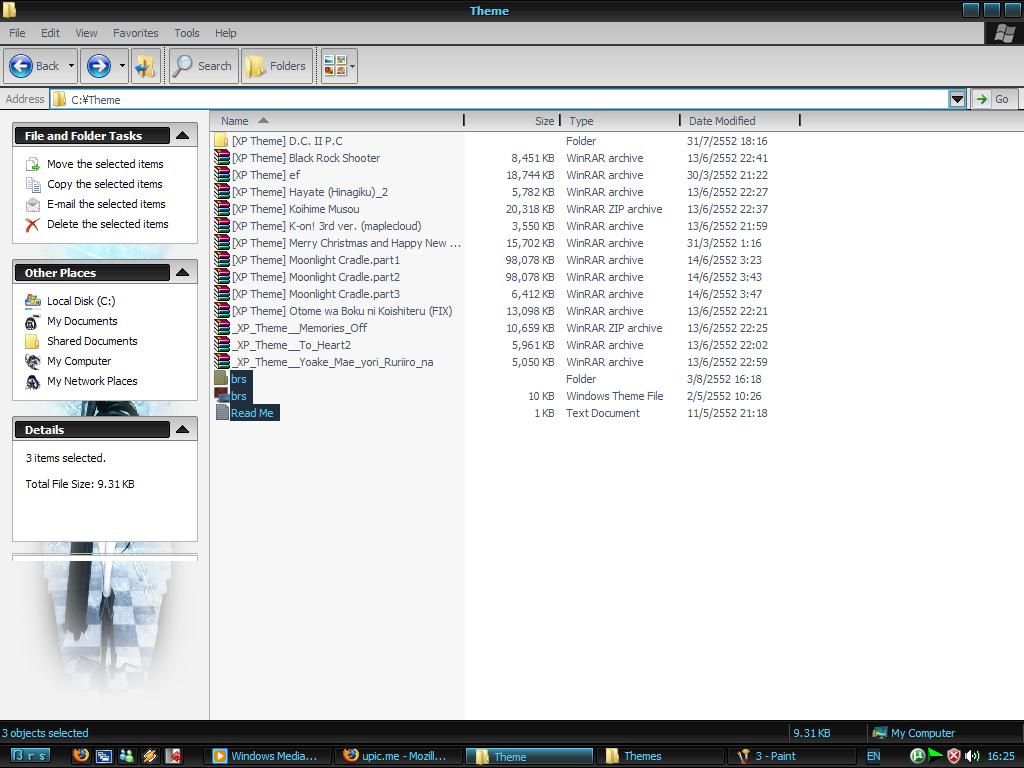
Task: Go forward with the Forward arrow
Action: click(x=99, y=66)
